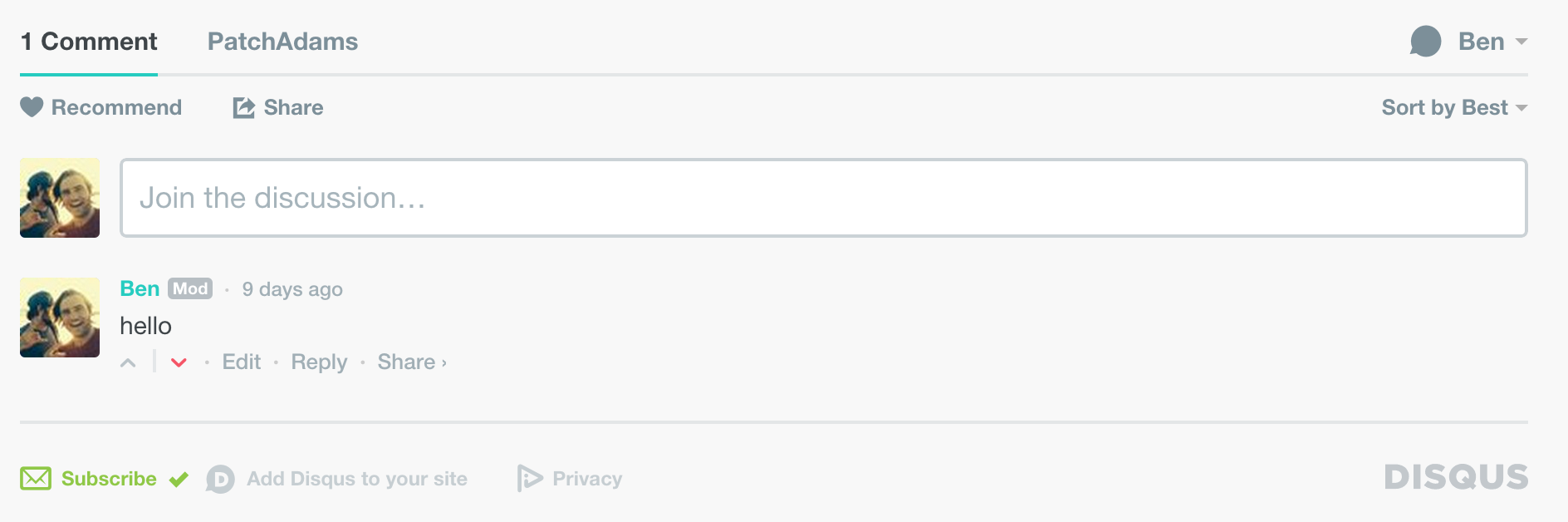
Task: Switch to the 1 Comment tab
Action: 89,42
